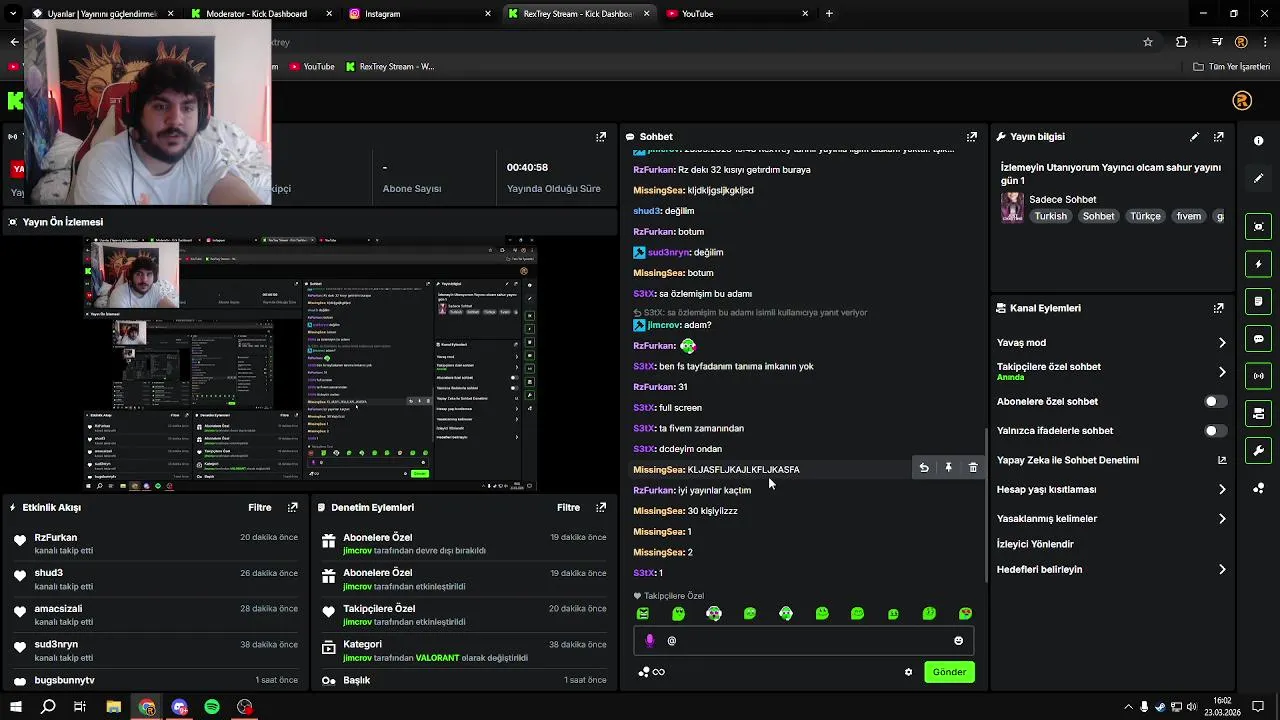The height and width of the screenshot is (720, 1280).
Task: Click the purple microphone icon in chat input
Action: [649, 640]
